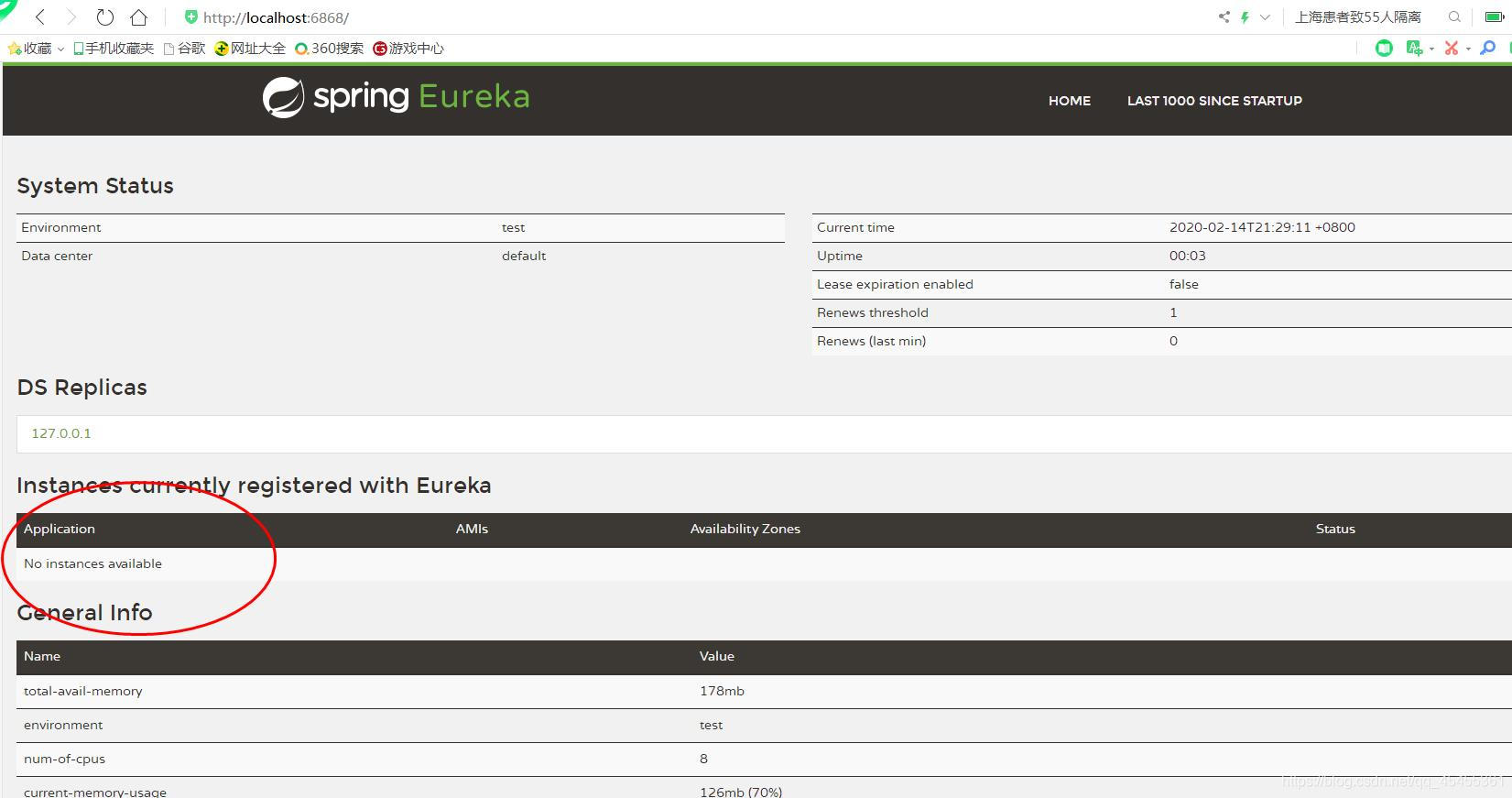Click the General Info Value column header
Image resolution: width=1512 pixels, height=798 pixels.
click(x=717, y=656)
